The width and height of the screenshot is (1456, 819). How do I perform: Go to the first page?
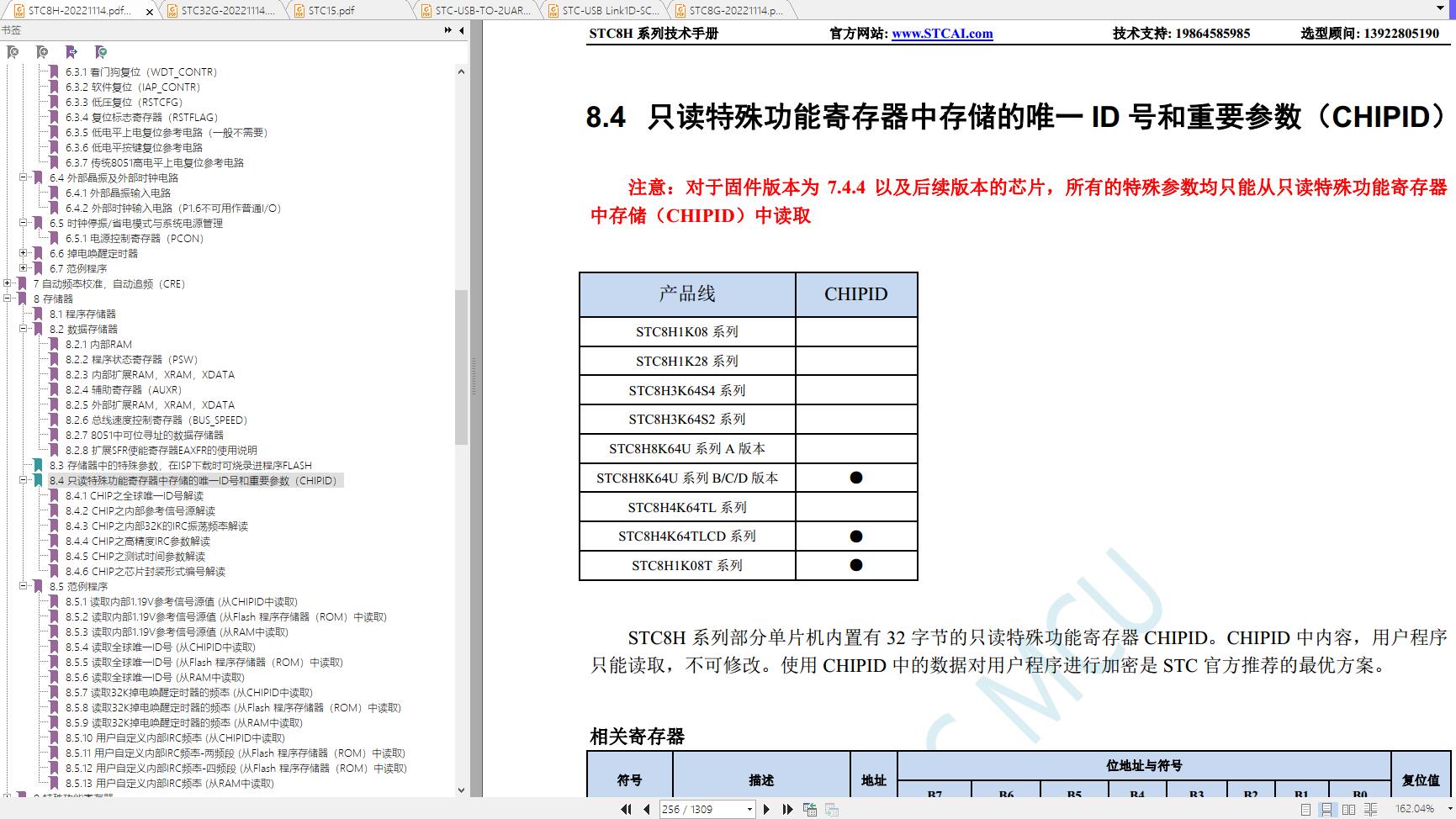[x=626, y=809]
